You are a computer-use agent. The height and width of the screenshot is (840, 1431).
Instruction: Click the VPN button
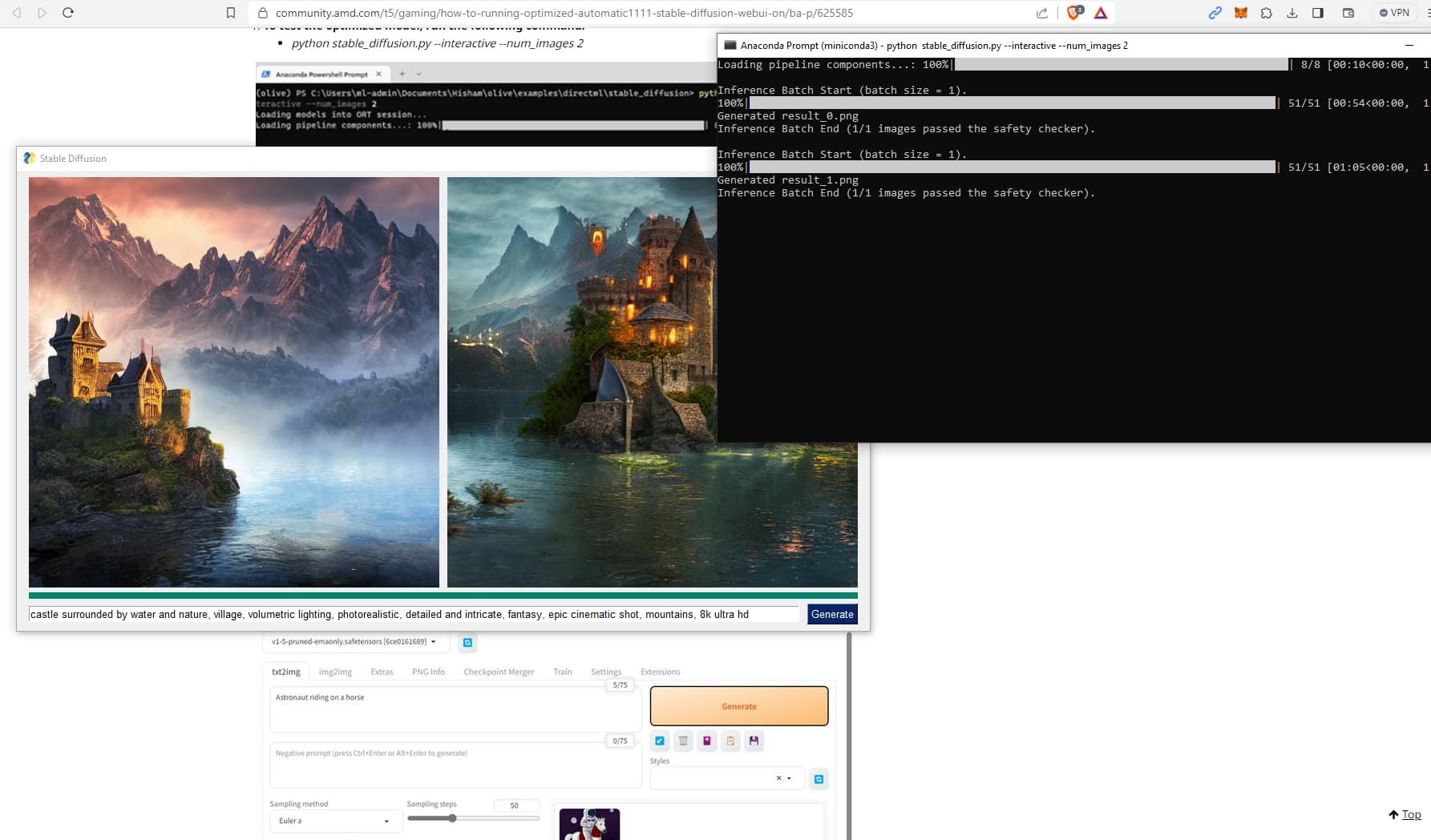coord(1394,13)
